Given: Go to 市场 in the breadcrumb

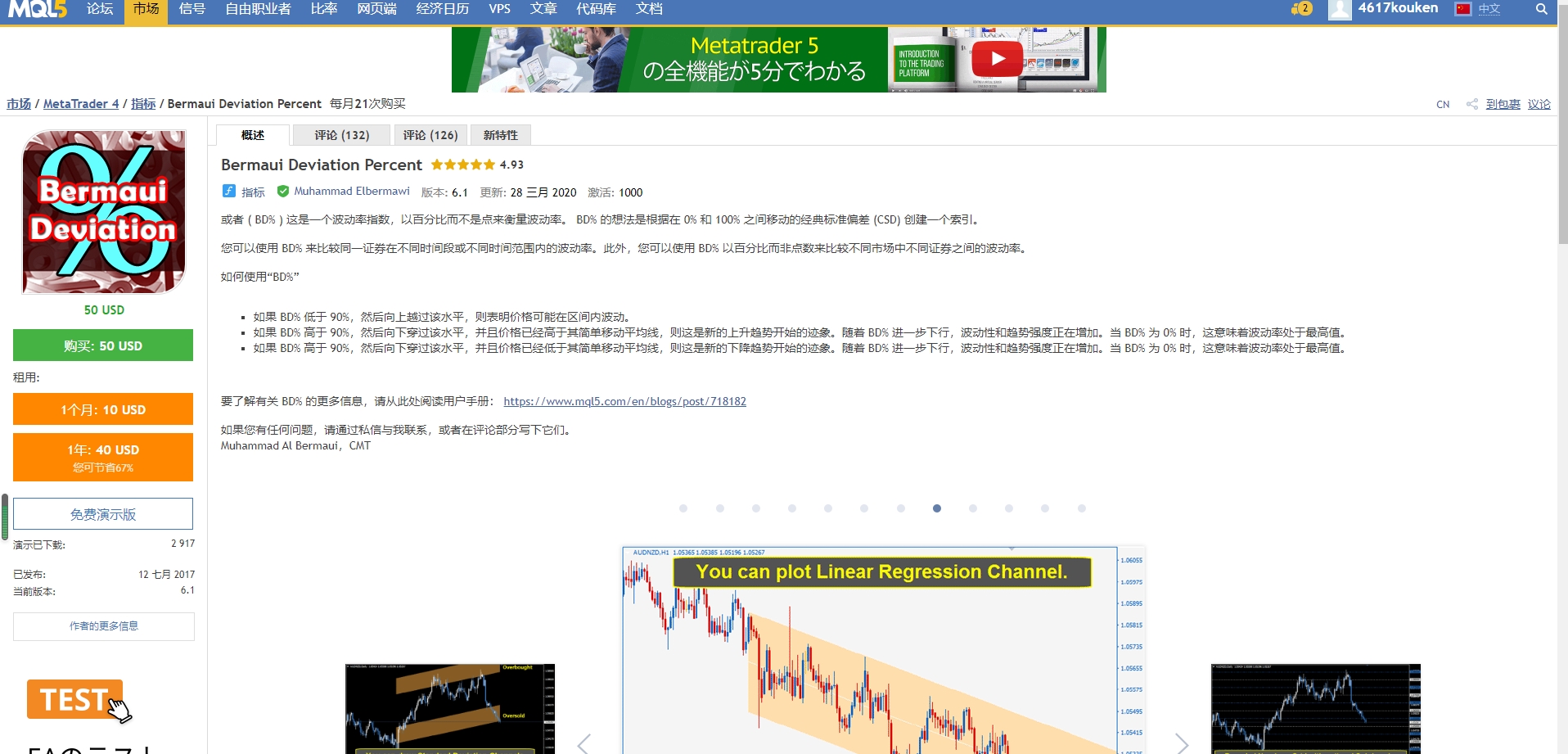Looking at the screenshot, I should tap(19, 104).
